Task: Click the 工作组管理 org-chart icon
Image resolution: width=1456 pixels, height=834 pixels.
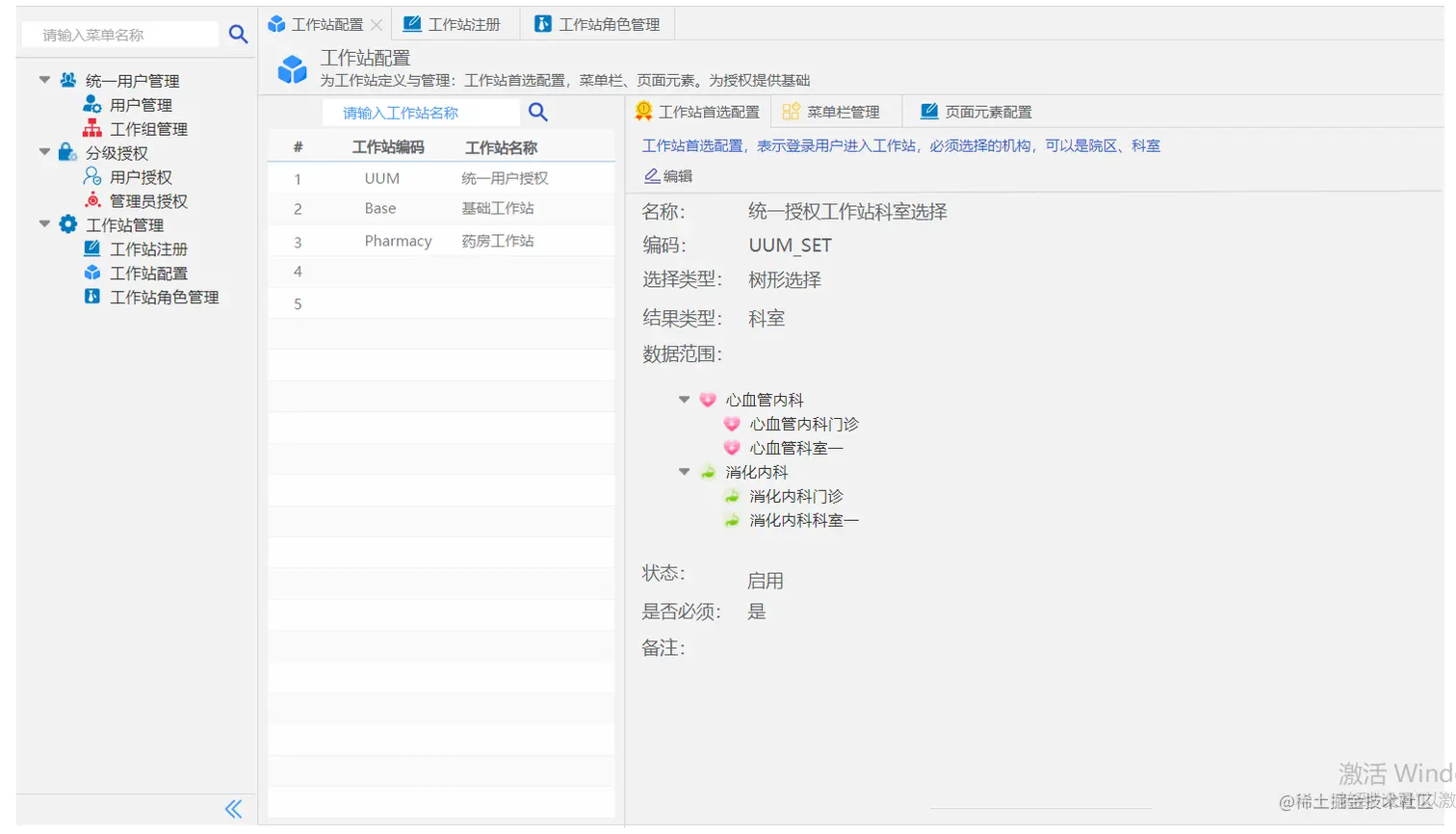Action: [92, 128]
